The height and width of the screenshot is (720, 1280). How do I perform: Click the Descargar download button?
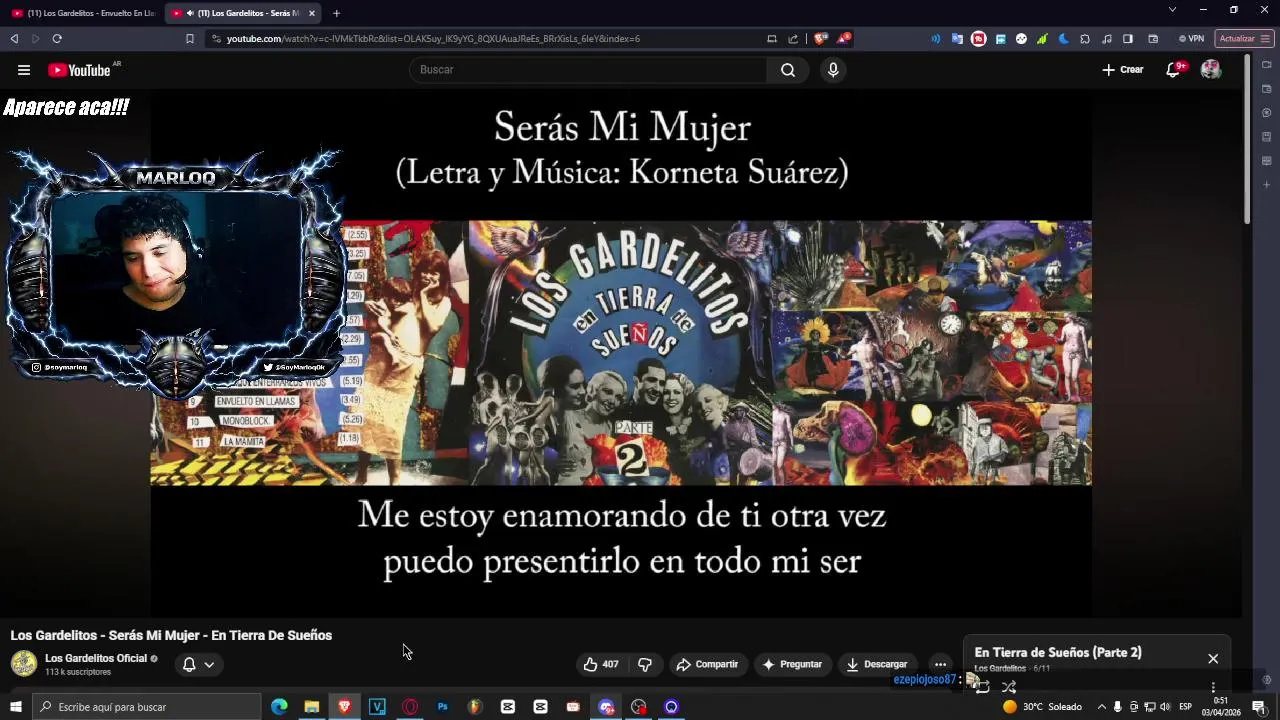[x=877, y=664]
